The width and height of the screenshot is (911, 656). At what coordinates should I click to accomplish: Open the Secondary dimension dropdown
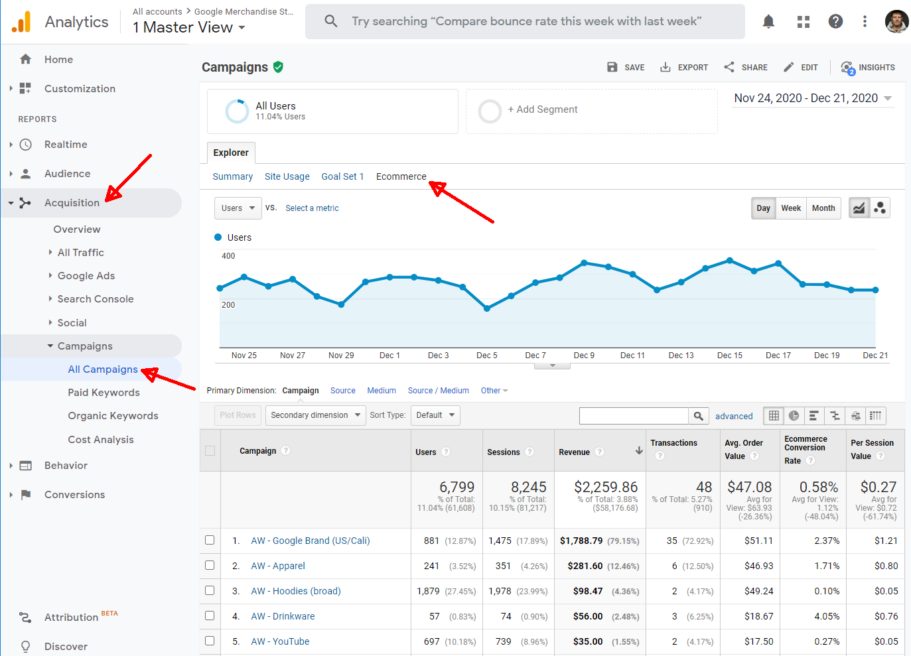pyautogui.click(x=315, y=415)
